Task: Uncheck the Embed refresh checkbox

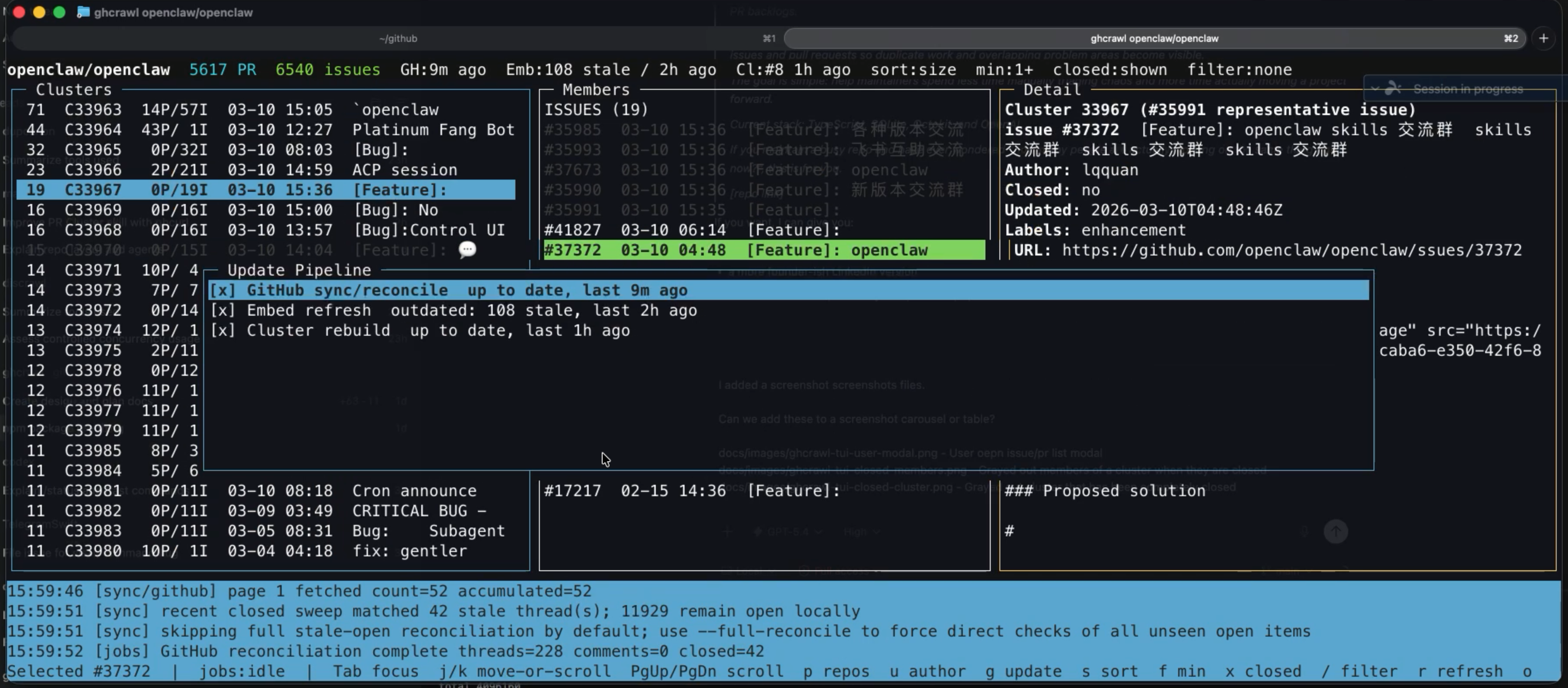Action: pos(223,310)
